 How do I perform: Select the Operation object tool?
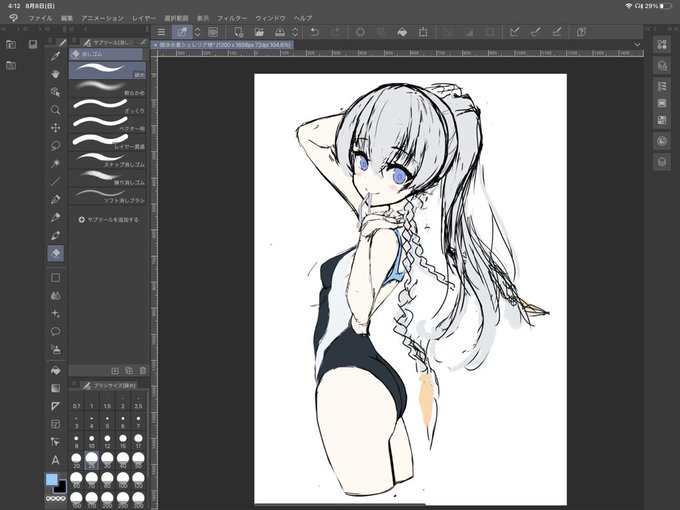coord(56,92)
